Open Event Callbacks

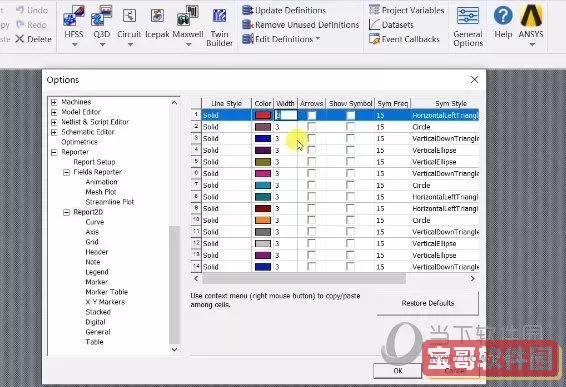[x=404, y=39]
